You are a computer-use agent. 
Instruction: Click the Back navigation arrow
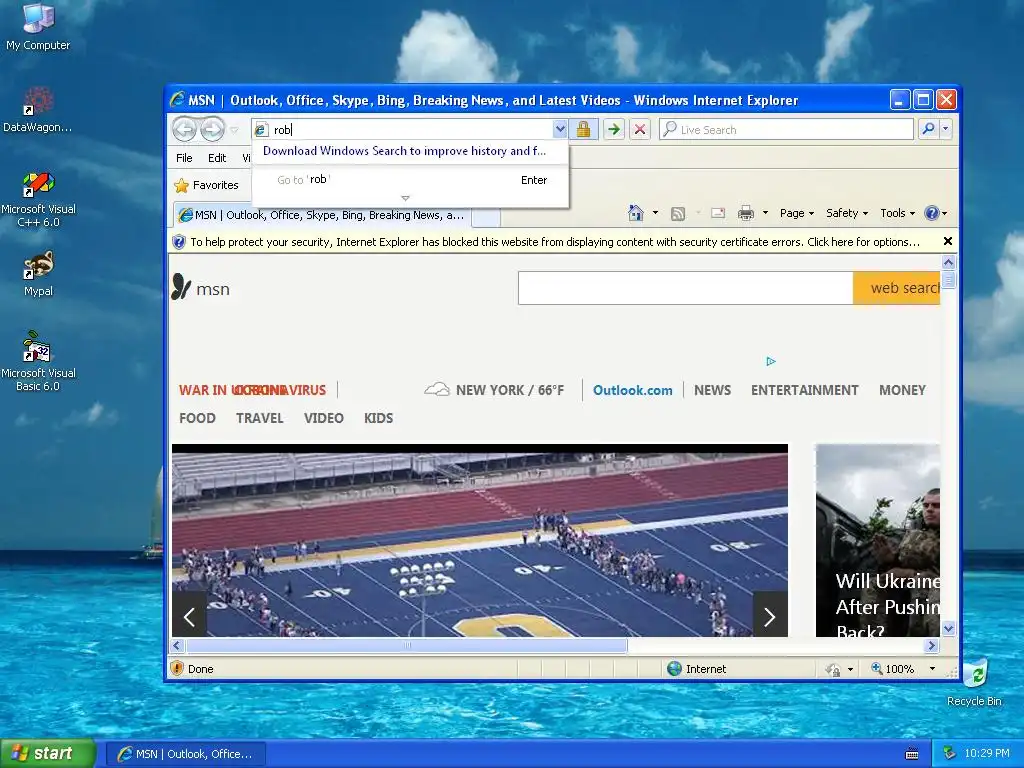point(185,129)
